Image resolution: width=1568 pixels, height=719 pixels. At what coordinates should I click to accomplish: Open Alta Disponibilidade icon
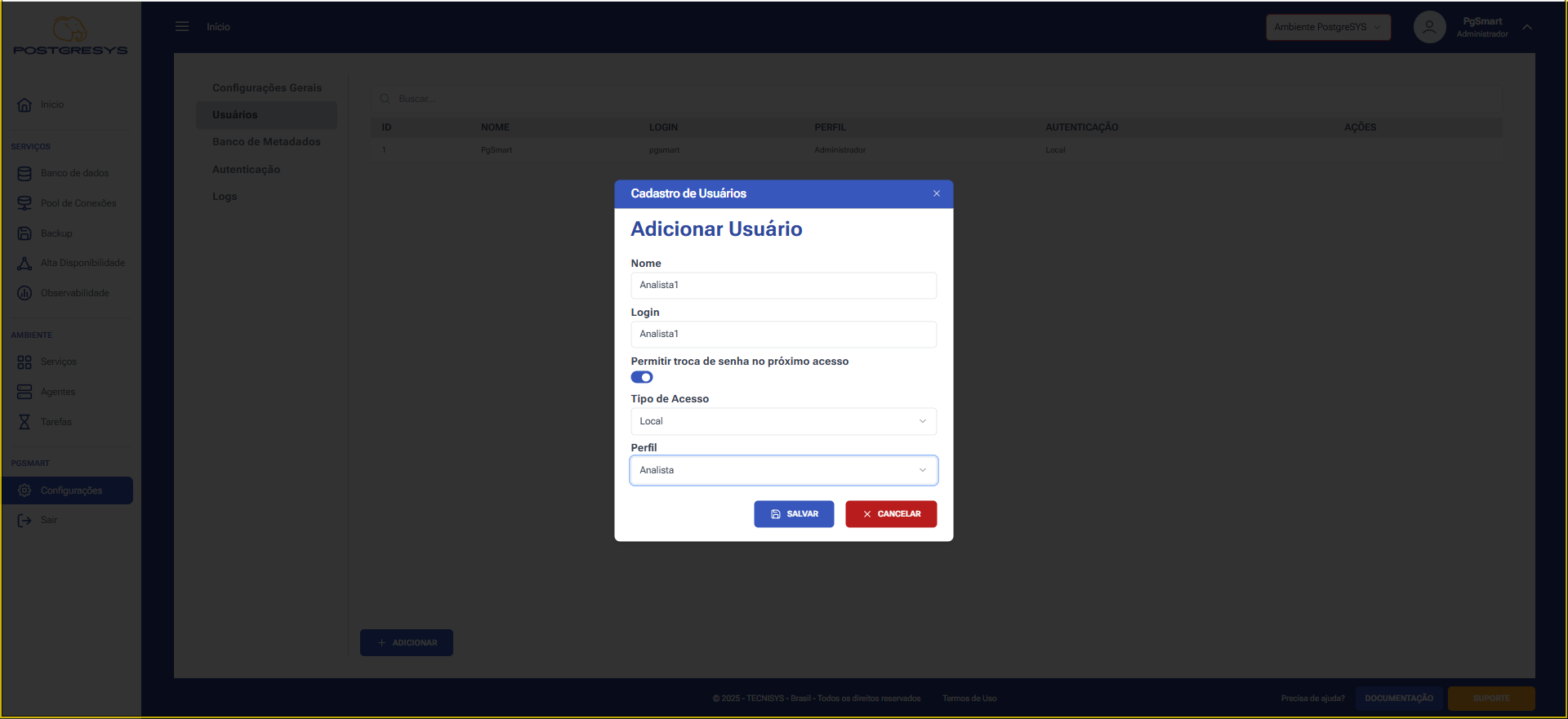coord(24,263)
